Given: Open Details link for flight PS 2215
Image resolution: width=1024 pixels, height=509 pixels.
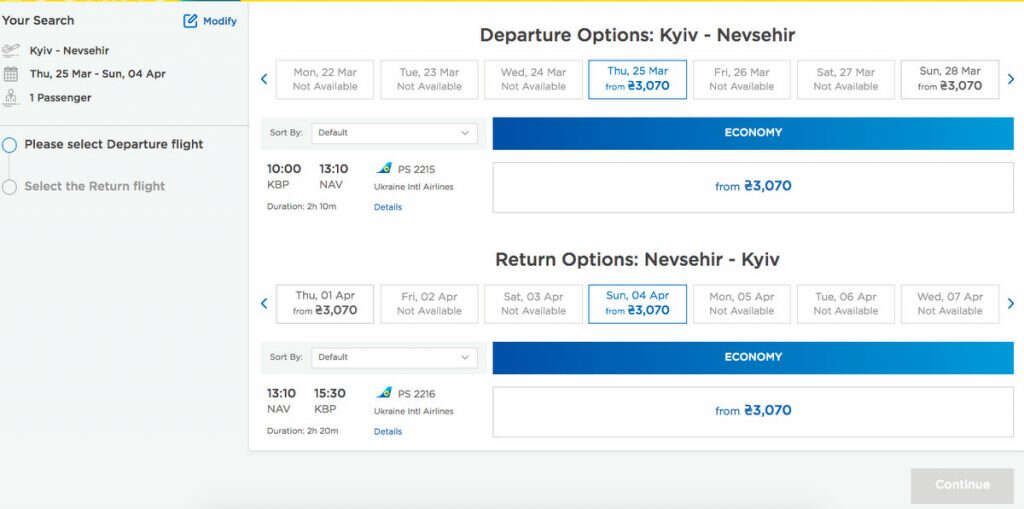Looking at the screenshot, I should click(388, 207).
